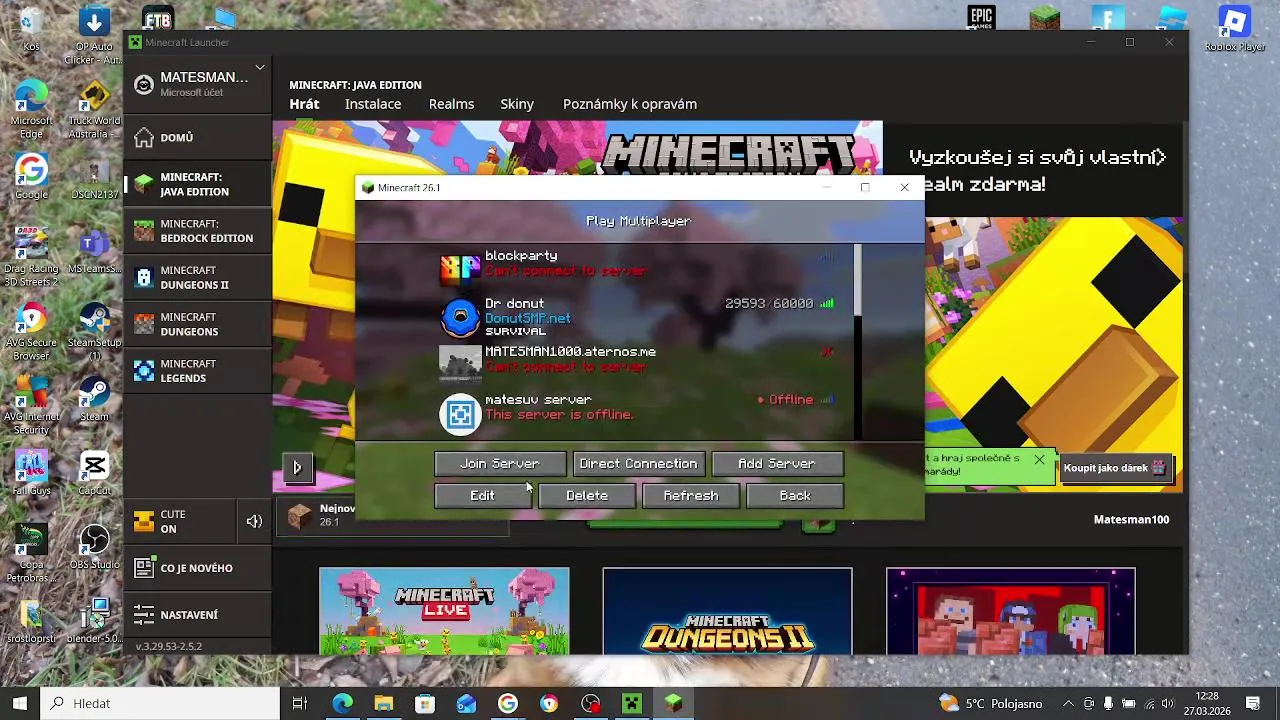Viewport: 1280px width, 720px height.
Task: Open Fall Guys desktop shortcut
Action: pyautogui.click(x=31, y=472)
